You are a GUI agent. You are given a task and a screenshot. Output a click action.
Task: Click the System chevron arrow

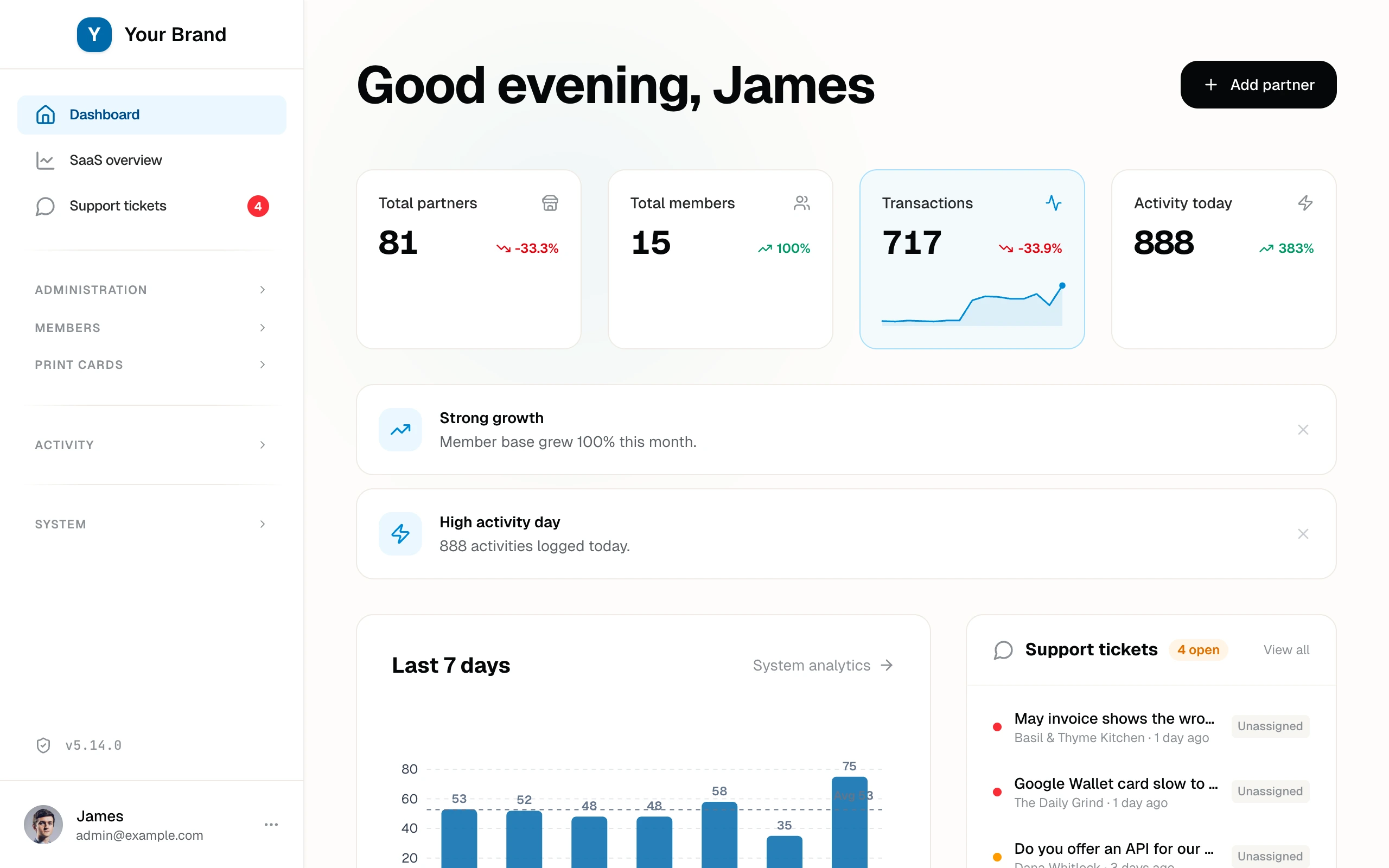click(x=262, y=524)
